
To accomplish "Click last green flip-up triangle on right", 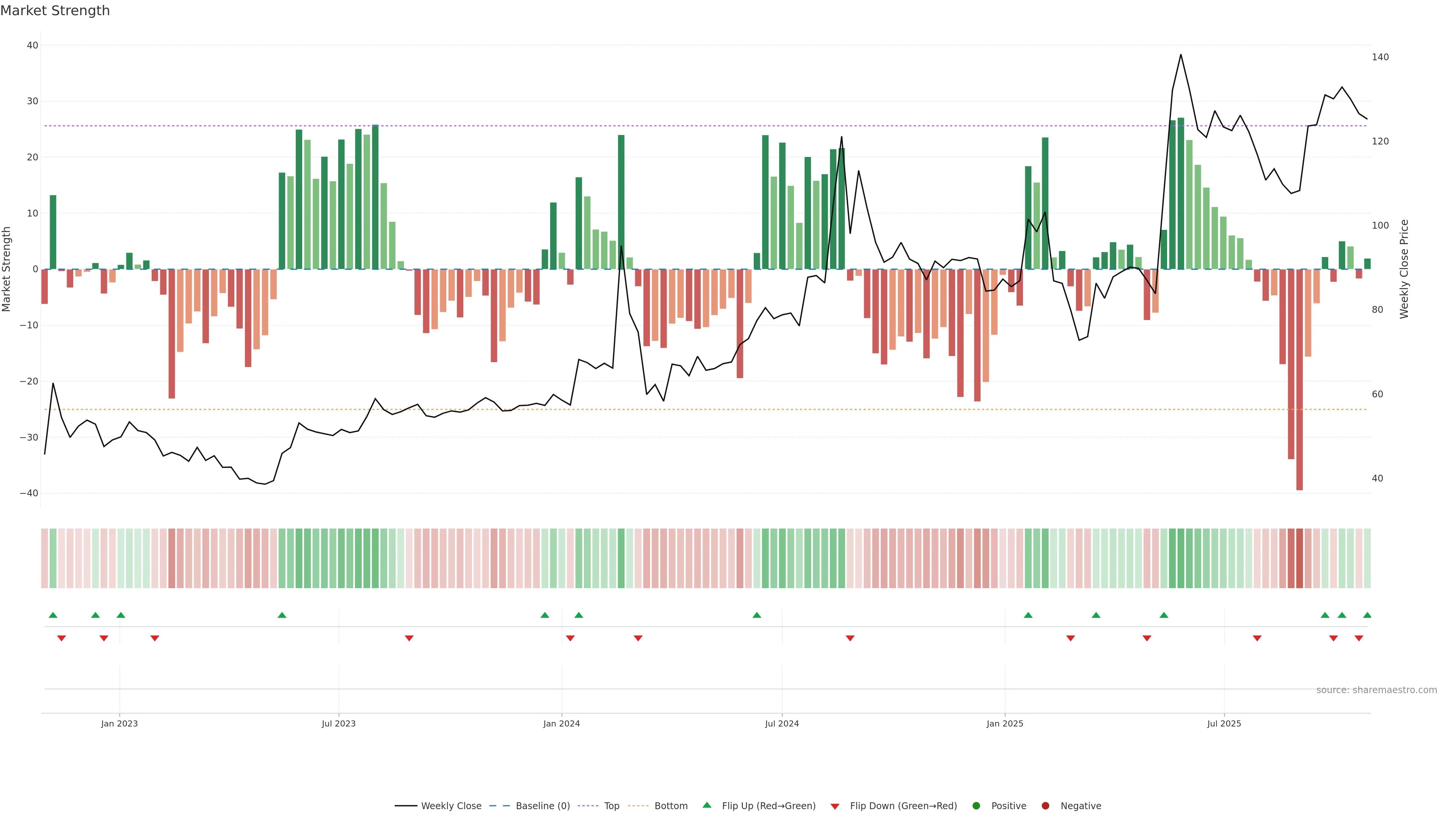I will [1367, 615].
